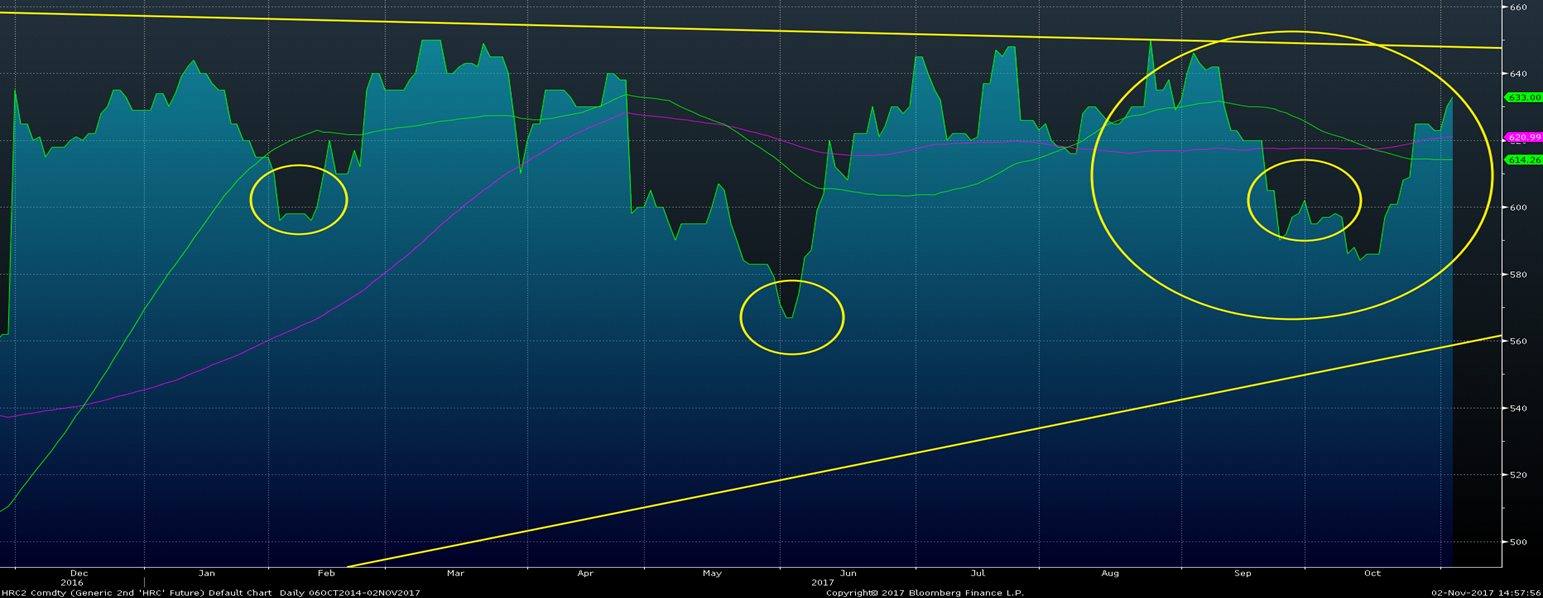Viewport: 1543px width, 598px height.
Task: Click the Dec label on date axis
Action: [79, 574]
